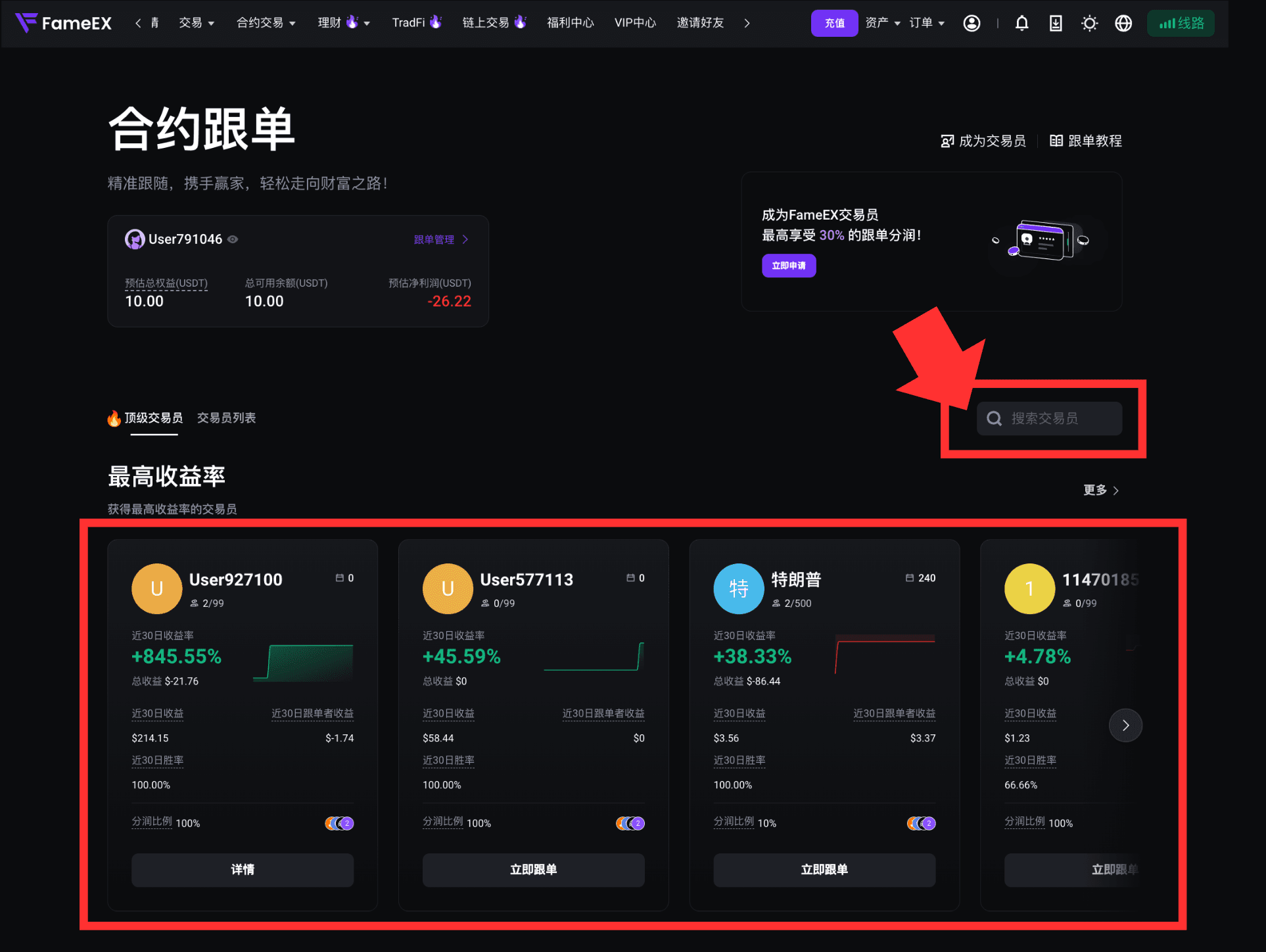Click 立即申请 button
Screen dimensions: 1266x952
tap(789, 266)
